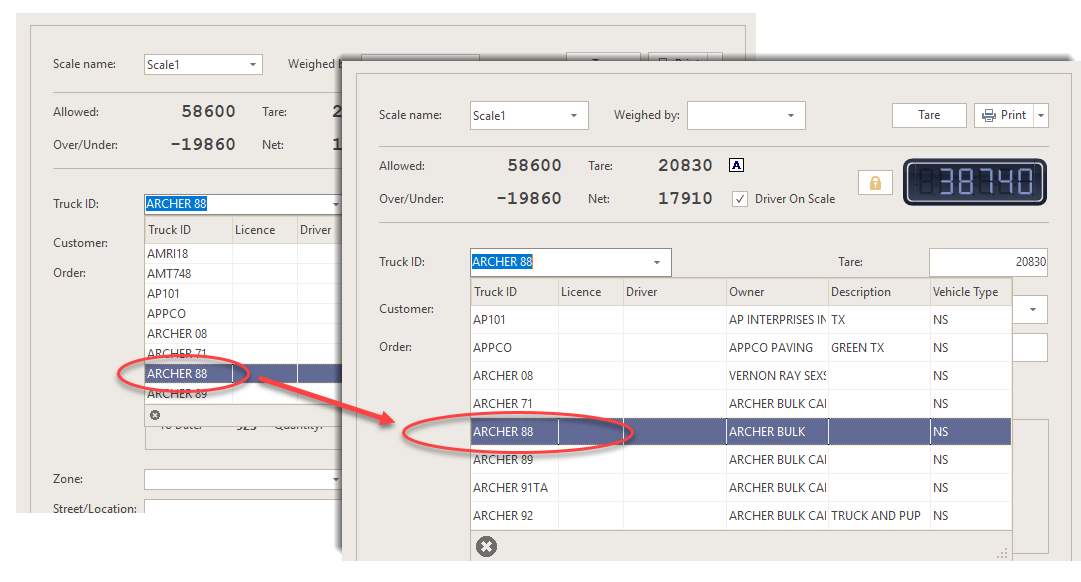This screenshot has width=1081, height=582.
Task: Click the digital weight display reading 38740
Action: pos(974,182)
